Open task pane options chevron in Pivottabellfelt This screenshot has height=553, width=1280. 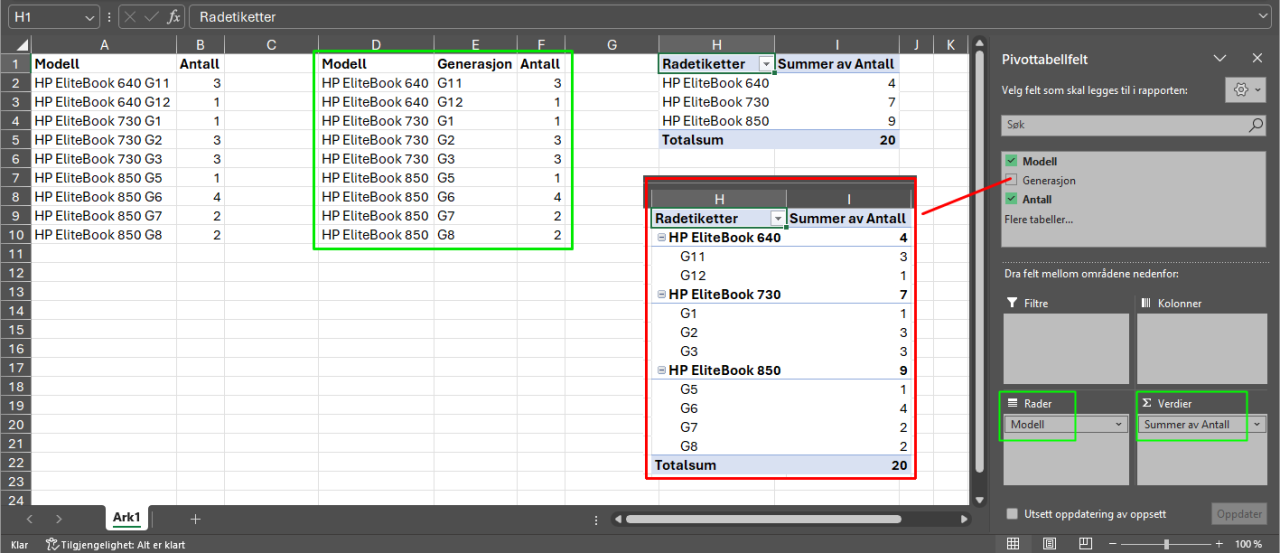[x=1219, y=59]
